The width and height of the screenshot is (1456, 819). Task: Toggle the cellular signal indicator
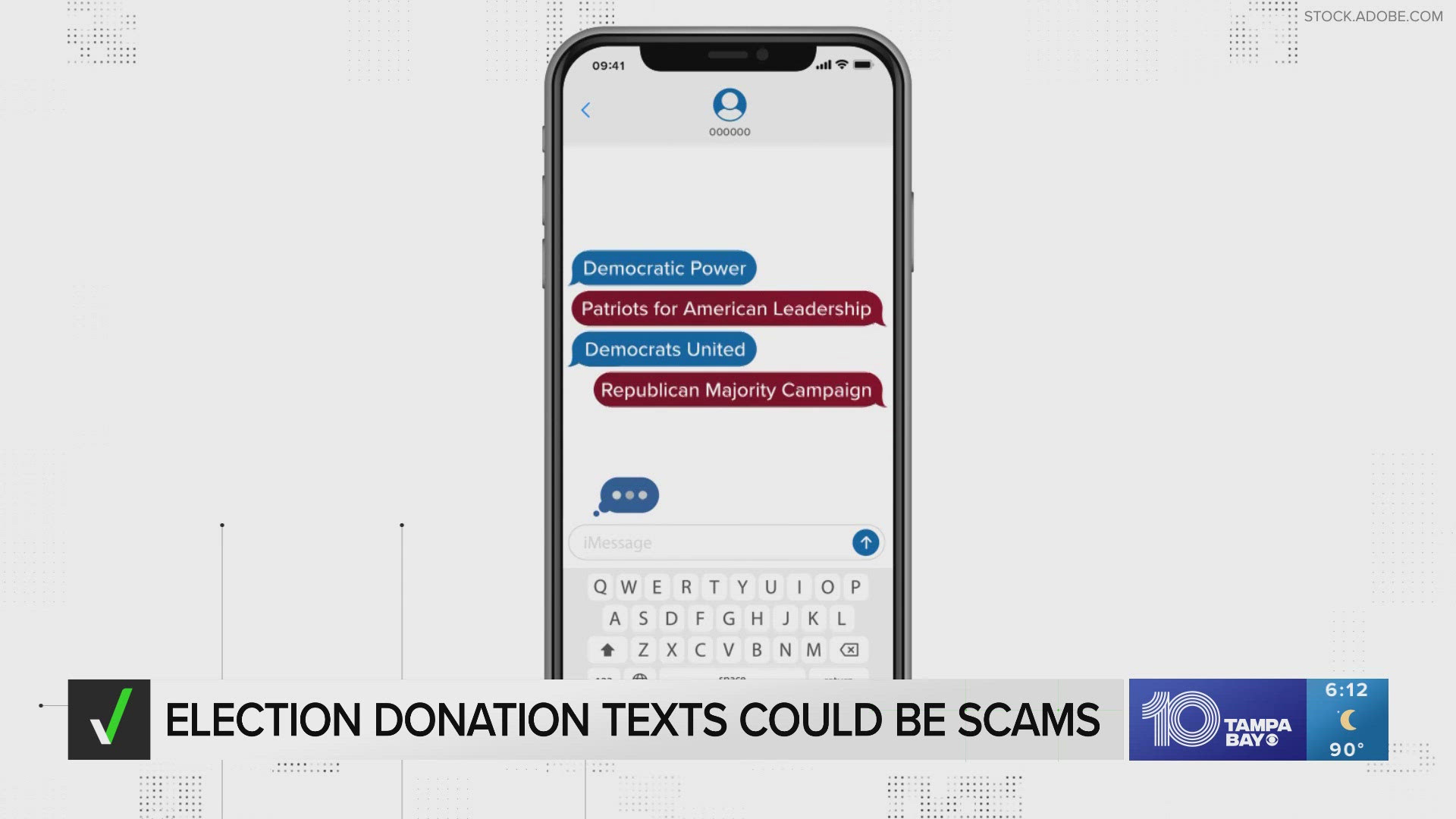pos(821,64)
